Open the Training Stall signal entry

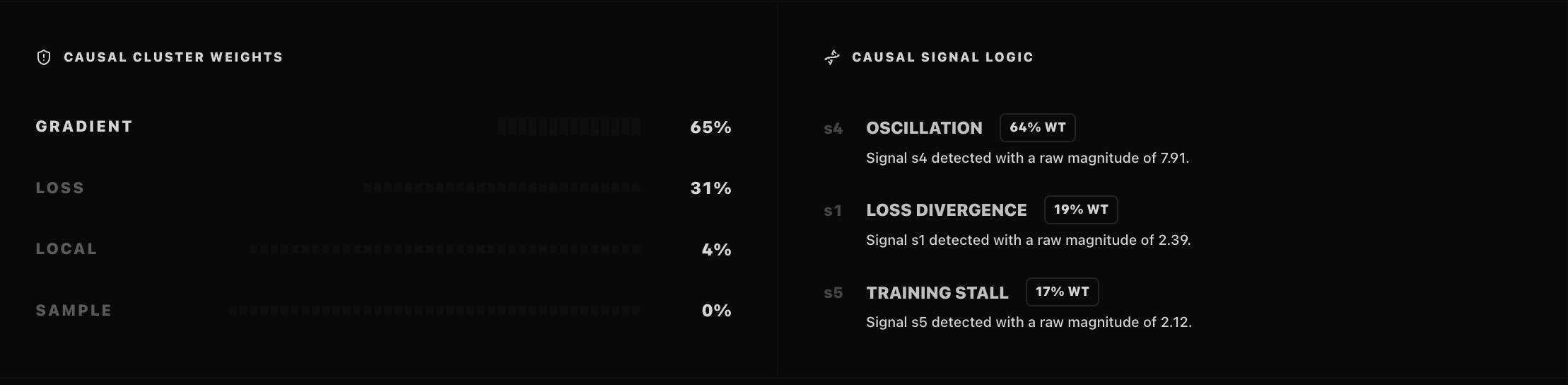click(x=937, y=293)
